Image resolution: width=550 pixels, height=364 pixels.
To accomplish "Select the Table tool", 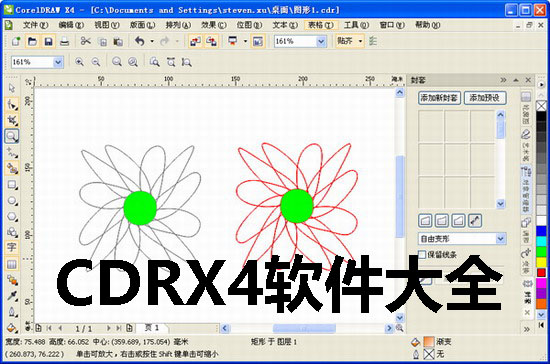I will pos(12,264).
